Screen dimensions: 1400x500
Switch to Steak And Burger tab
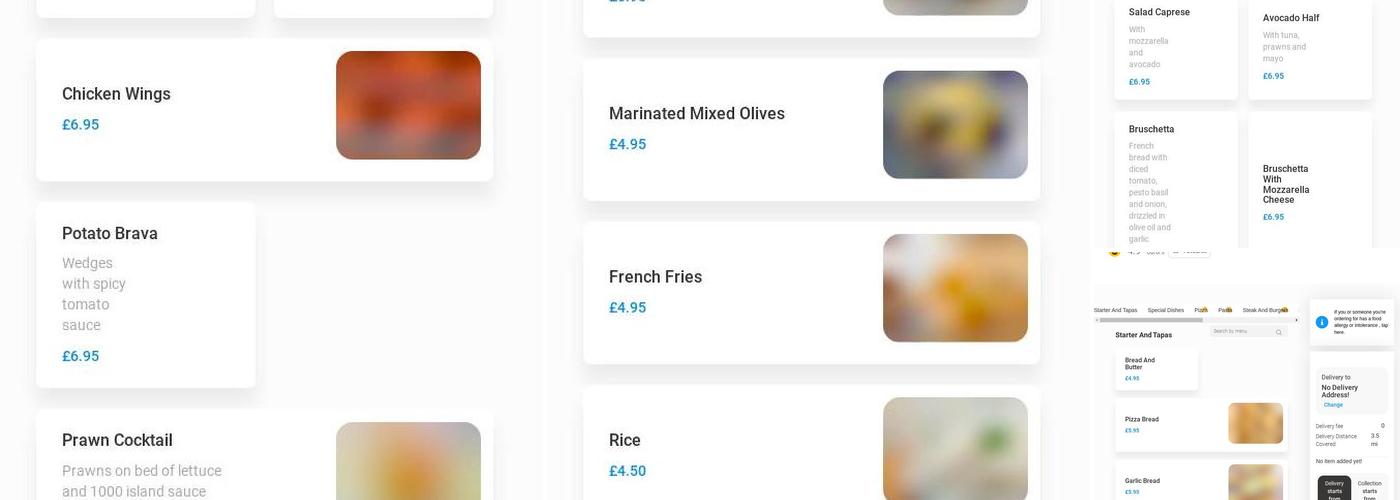click(x=1263, y=310)
